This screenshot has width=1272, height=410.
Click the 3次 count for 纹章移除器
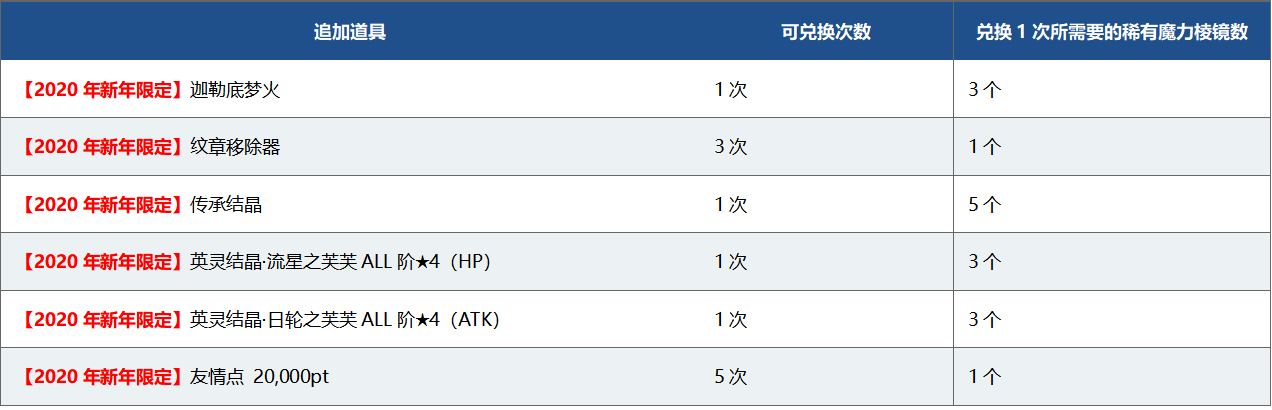(x=731, y=147)
